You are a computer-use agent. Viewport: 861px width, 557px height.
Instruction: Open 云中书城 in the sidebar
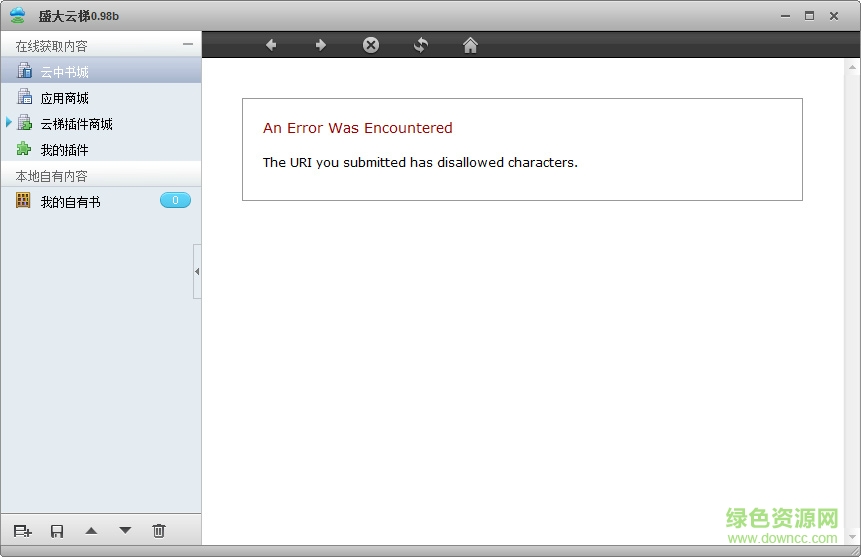tap(64, 72)
